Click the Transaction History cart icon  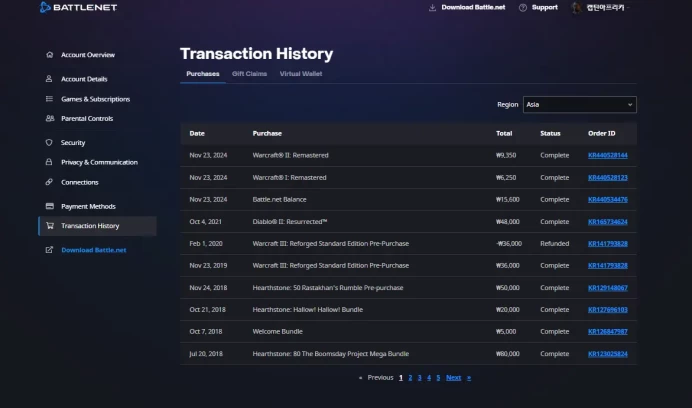coord(50,226)
